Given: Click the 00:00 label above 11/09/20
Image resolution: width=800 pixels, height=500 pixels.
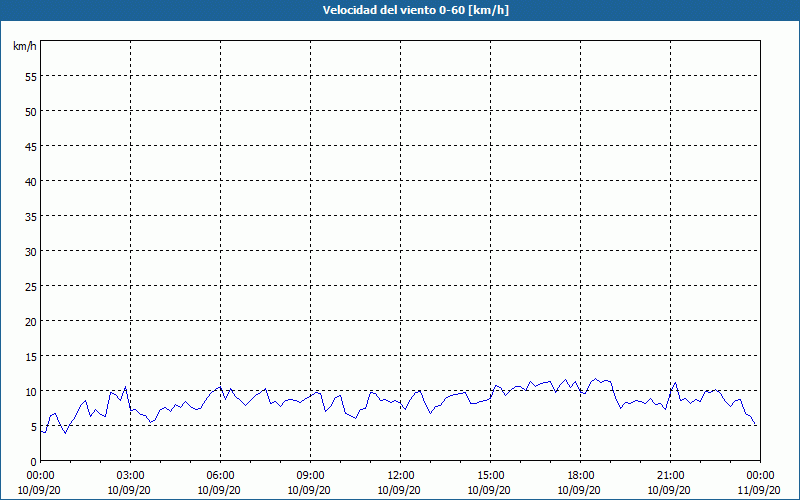Looking at the screenshot, I should [x=760, y=476].
